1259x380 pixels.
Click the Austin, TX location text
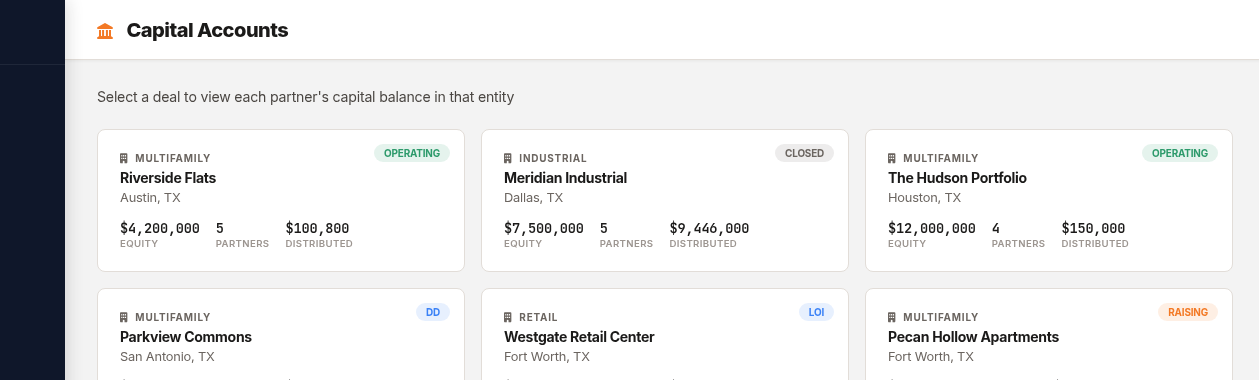(x=150, y=198)
